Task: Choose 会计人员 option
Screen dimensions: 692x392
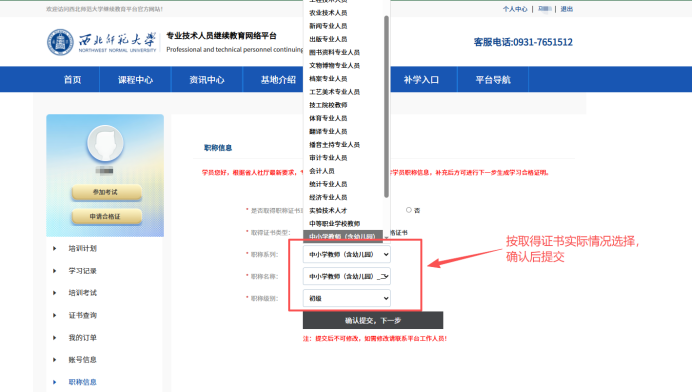Action: point(343,171)
